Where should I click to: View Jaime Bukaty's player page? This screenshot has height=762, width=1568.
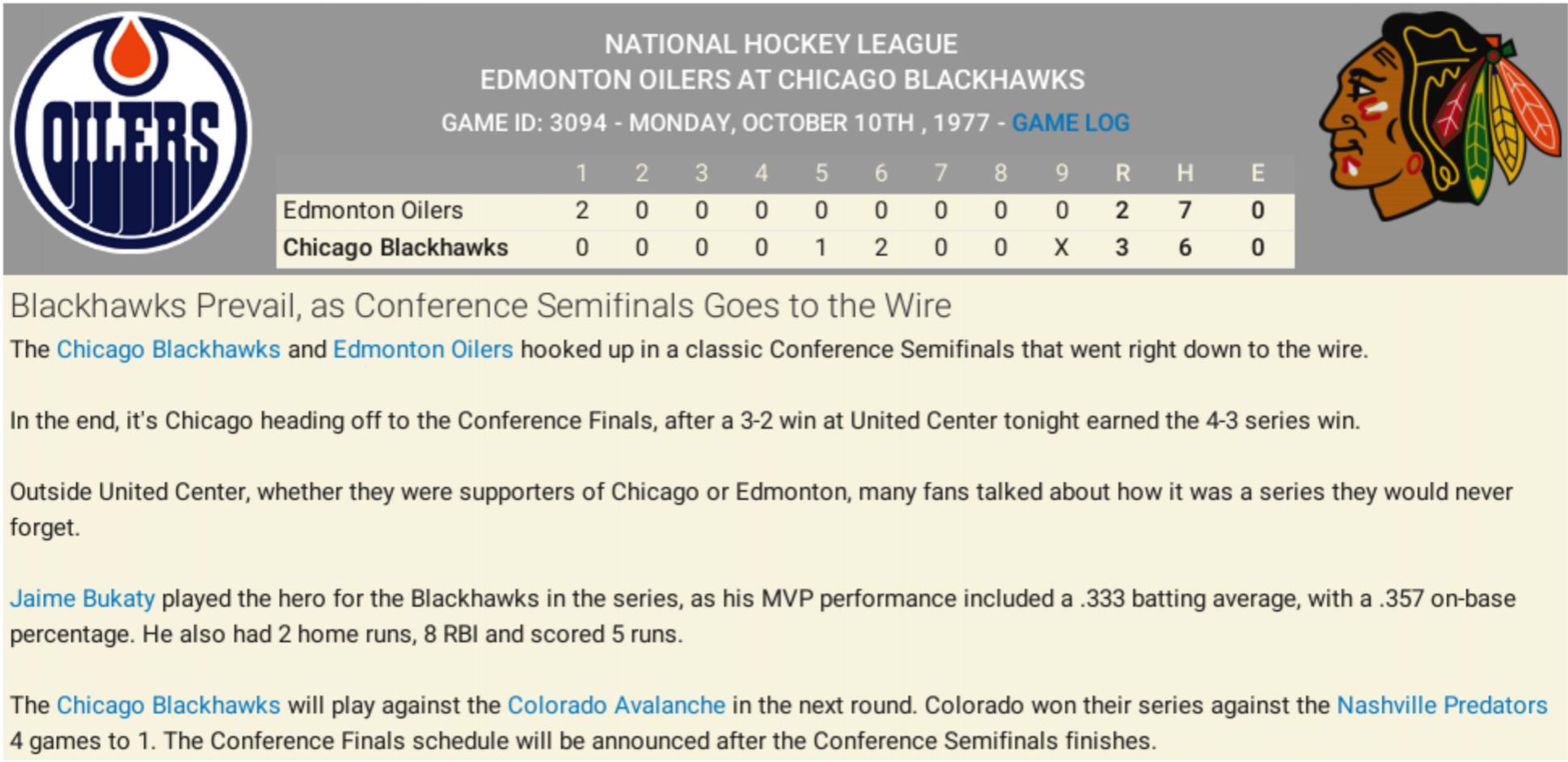[x=82, y=599]
